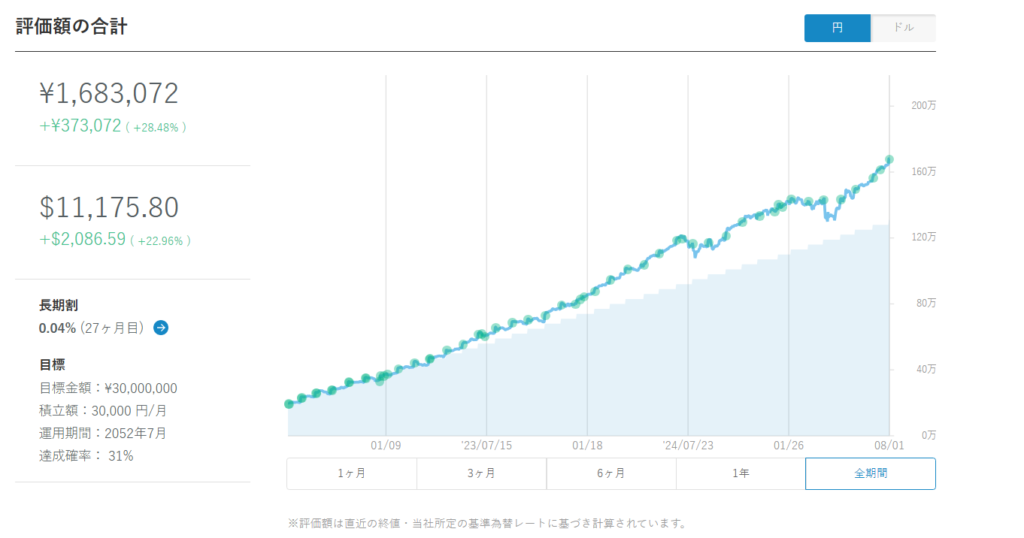Select the 6ヶ月 period tab

click(611, 473)
